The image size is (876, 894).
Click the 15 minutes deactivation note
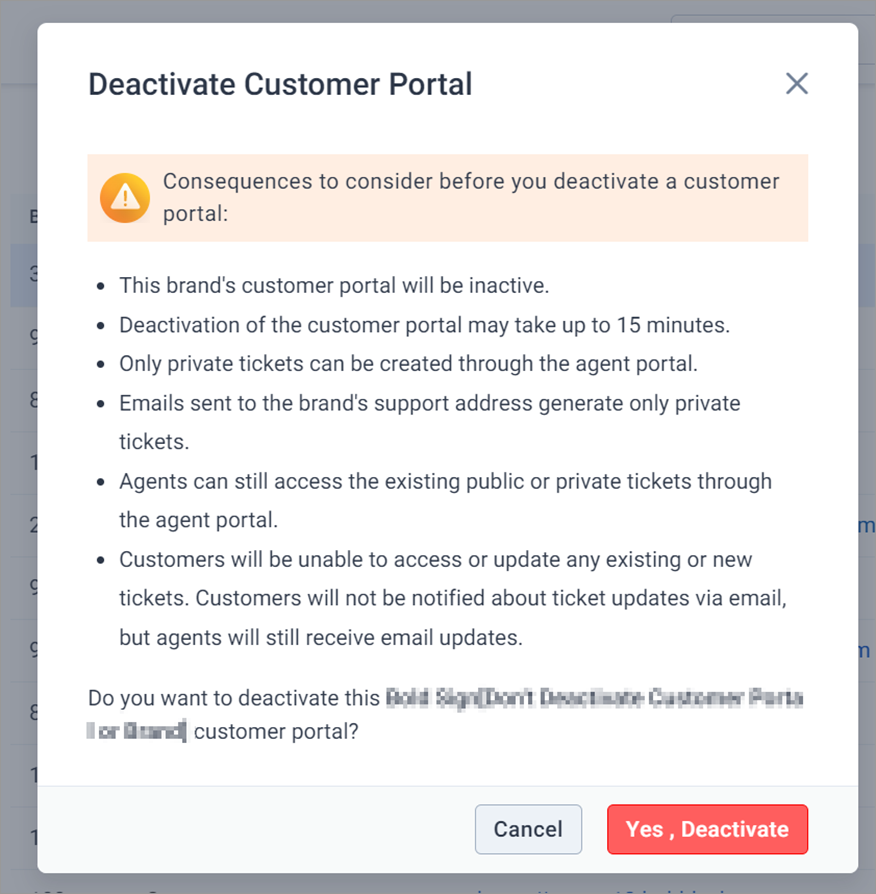[x=424, y=324]
